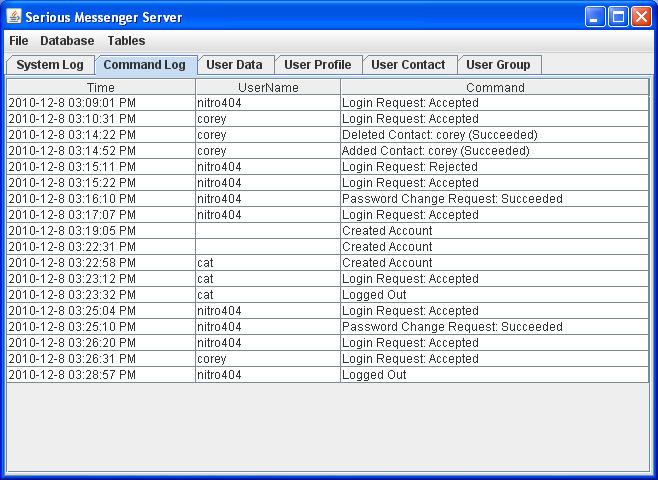
Task: Switch to the System Log tab
Action: pos(50,65)
